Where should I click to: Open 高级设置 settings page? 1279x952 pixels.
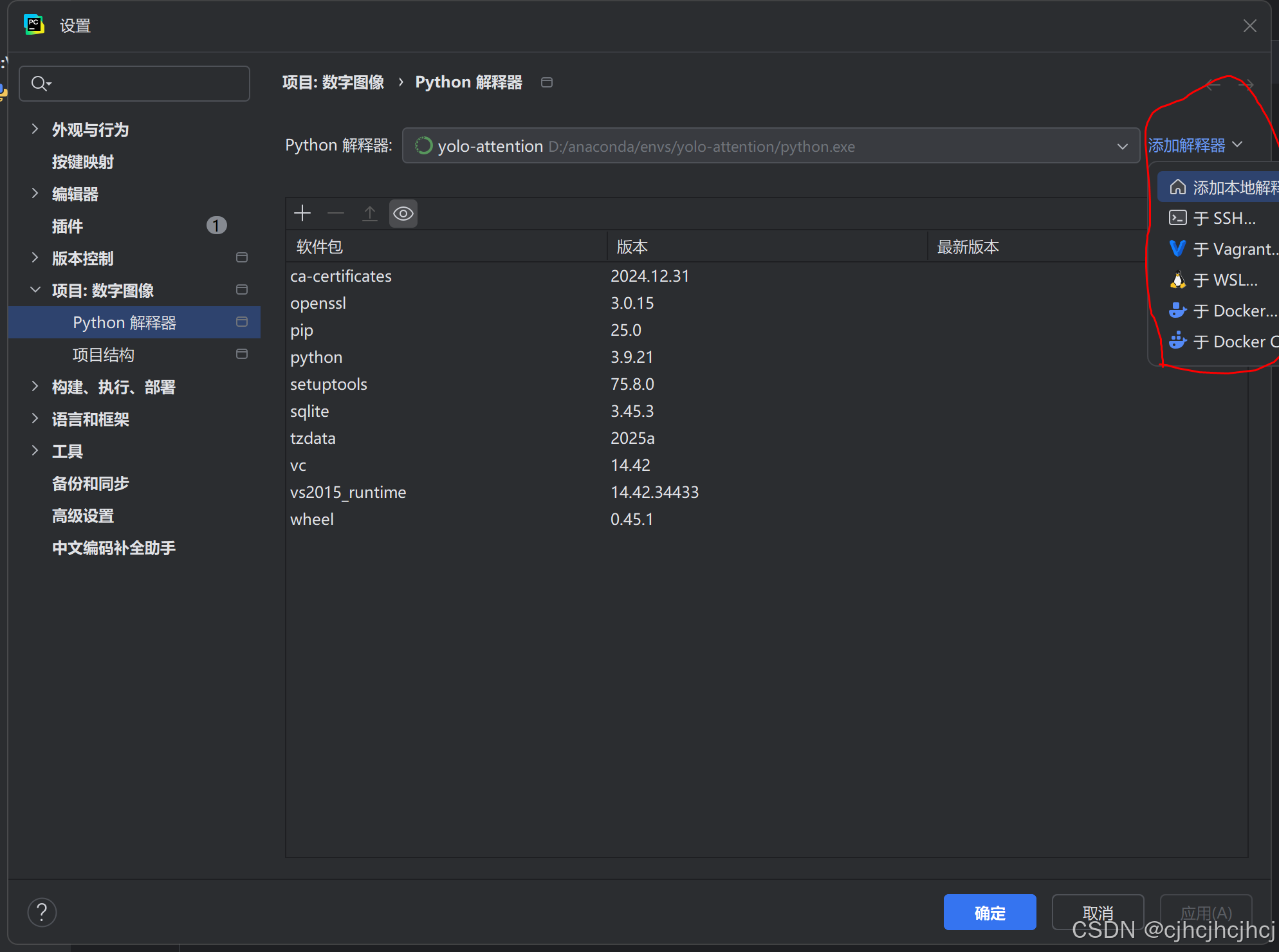83,515
